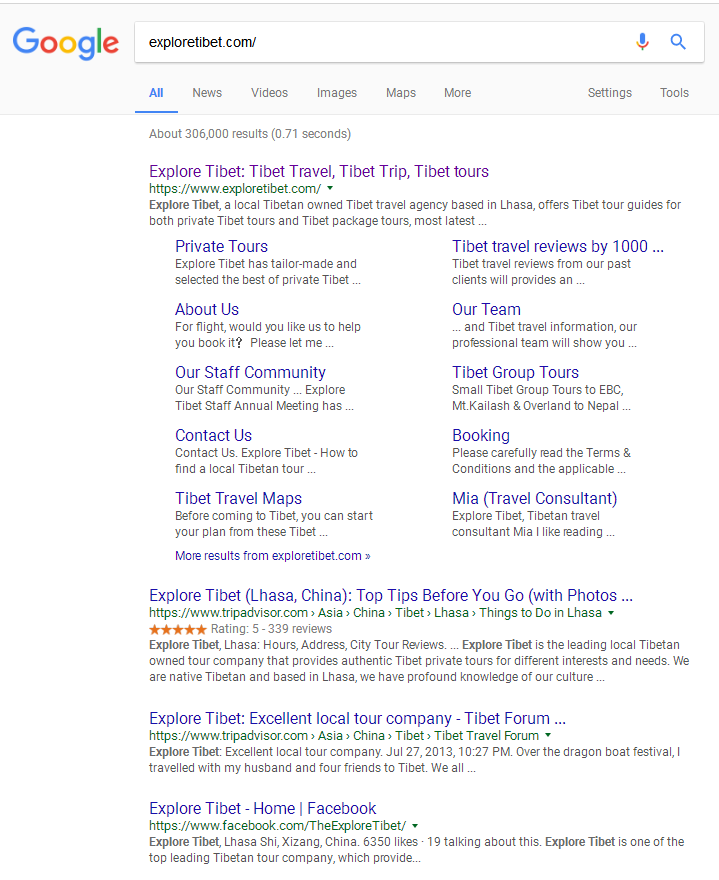This screenshot has height=880, width=719.
Task: Open the Explore Tibet: Tibet Travel result title
Action: coord(319,171)
